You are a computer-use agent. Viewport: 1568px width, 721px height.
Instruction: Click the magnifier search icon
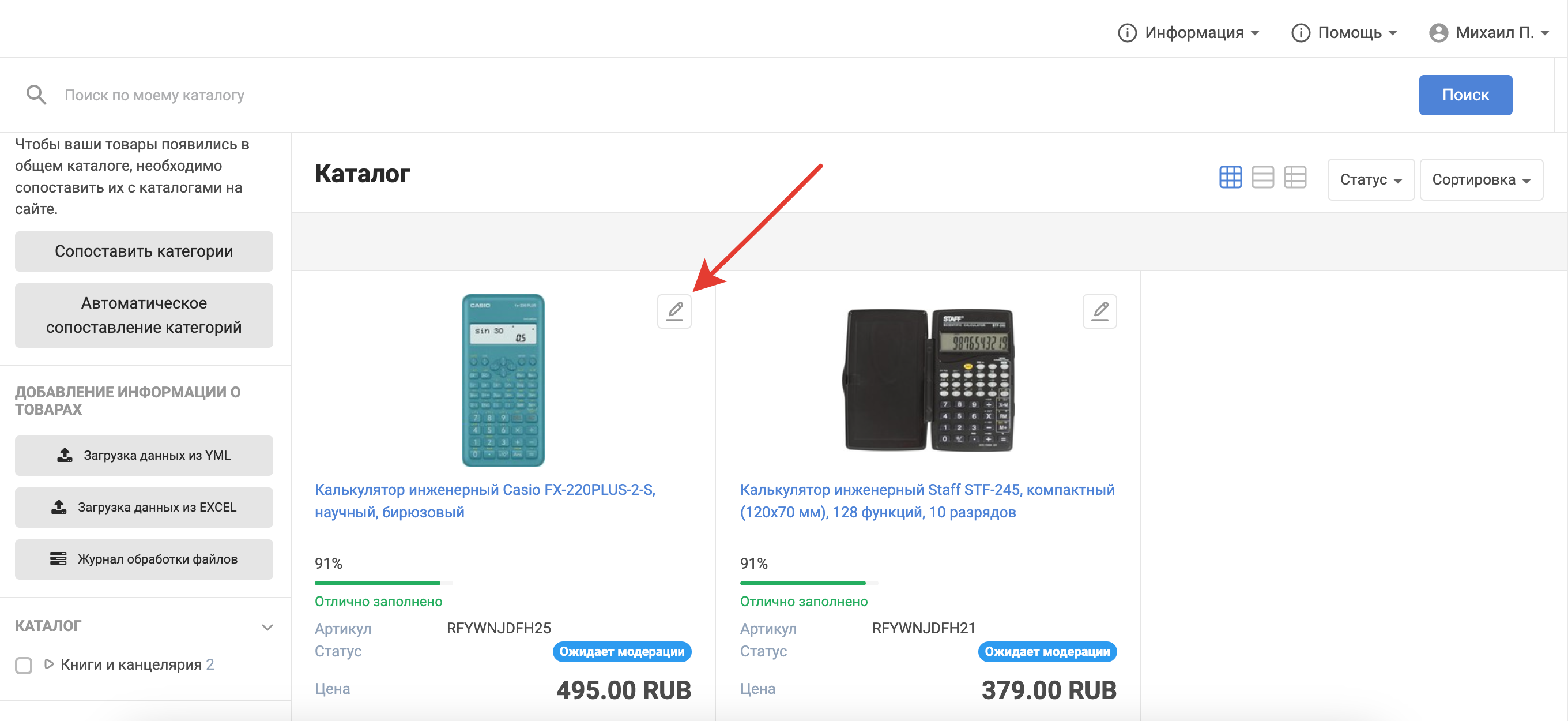click(x=36, y=95)
